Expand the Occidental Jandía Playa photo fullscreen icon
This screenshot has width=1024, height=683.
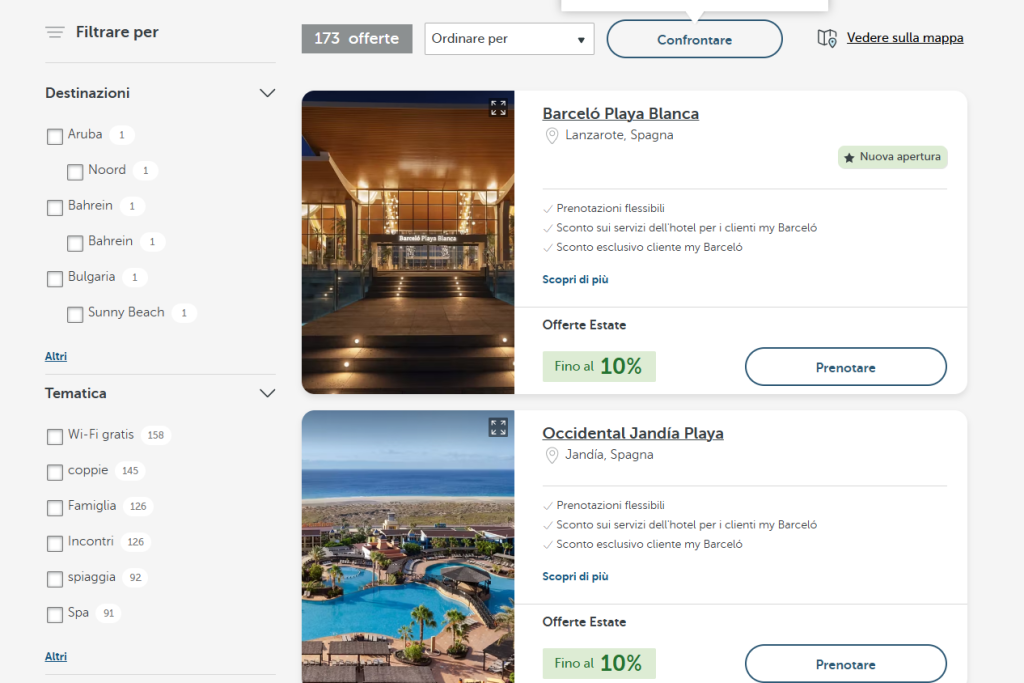click(x=498, y=428)
